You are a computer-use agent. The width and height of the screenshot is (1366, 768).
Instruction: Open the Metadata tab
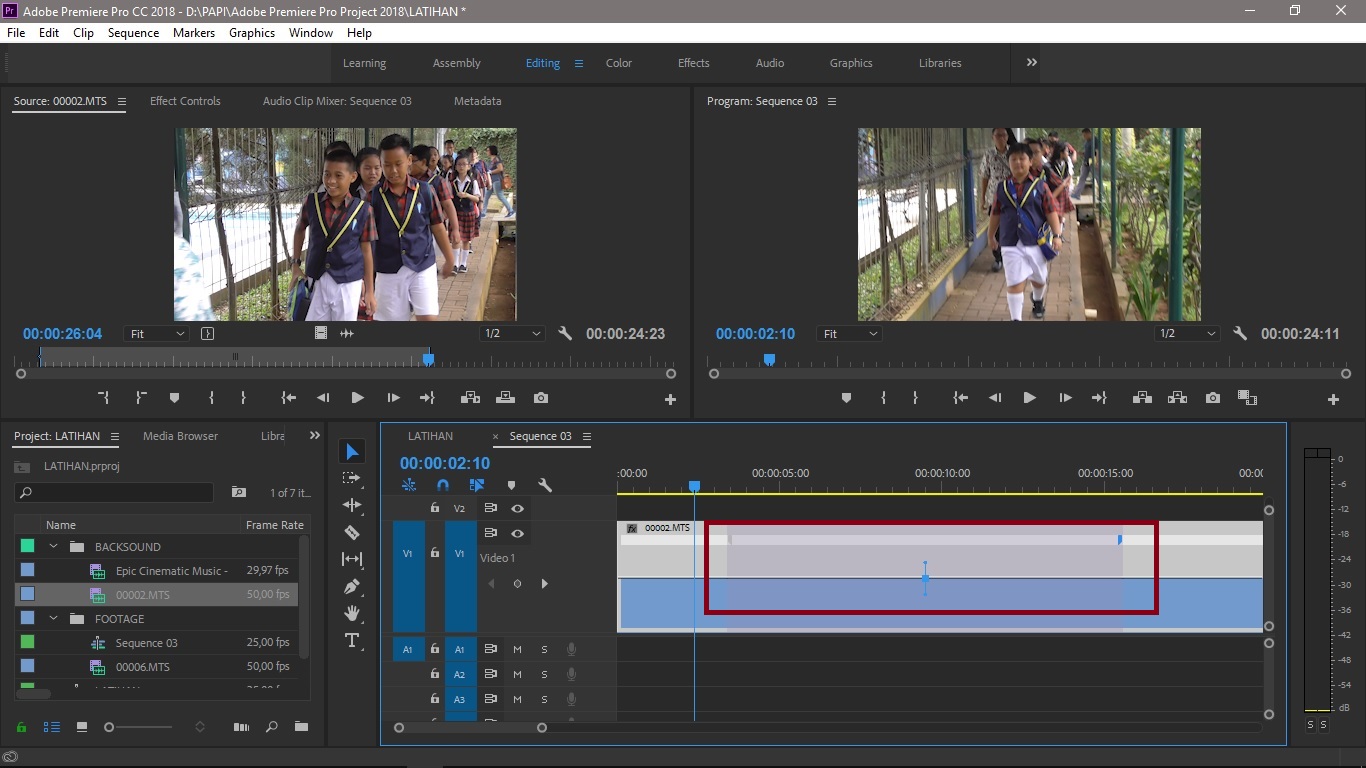(x=477, y=100)
